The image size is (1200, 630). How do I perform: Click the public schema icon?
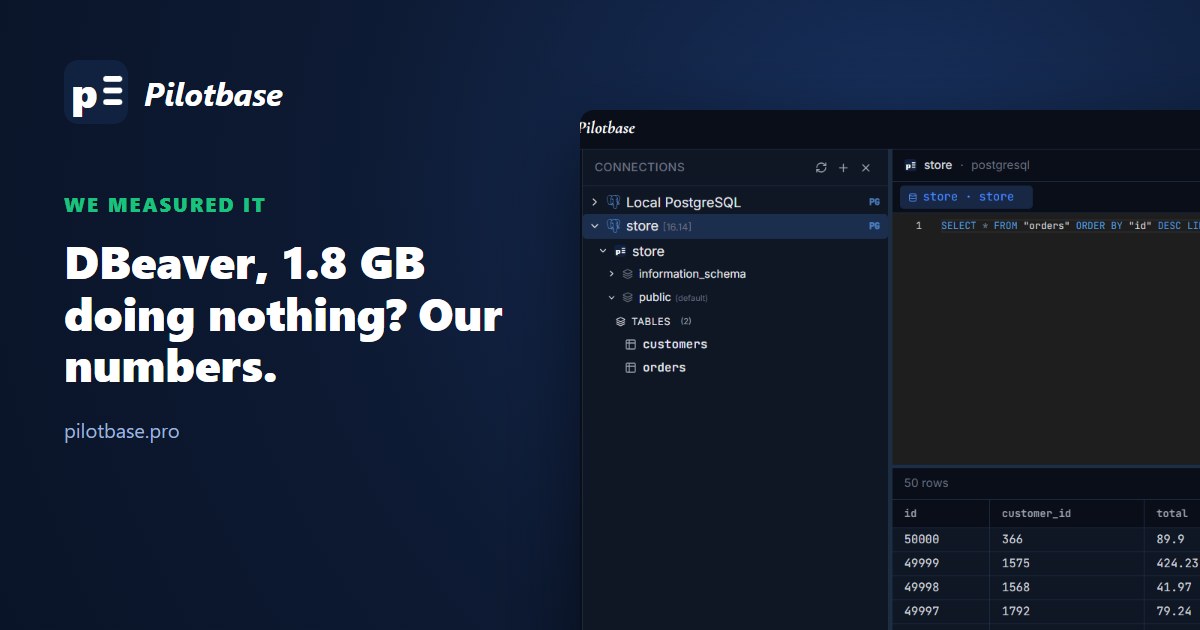627,297
